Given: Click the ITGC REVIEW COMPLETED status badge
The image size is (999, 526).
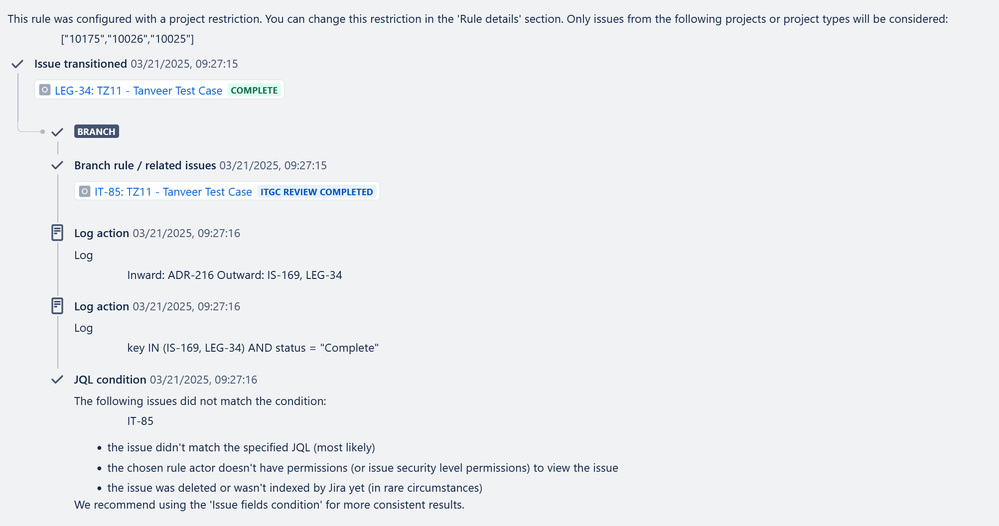Looking at the screenshot, I should coord(317,192).
